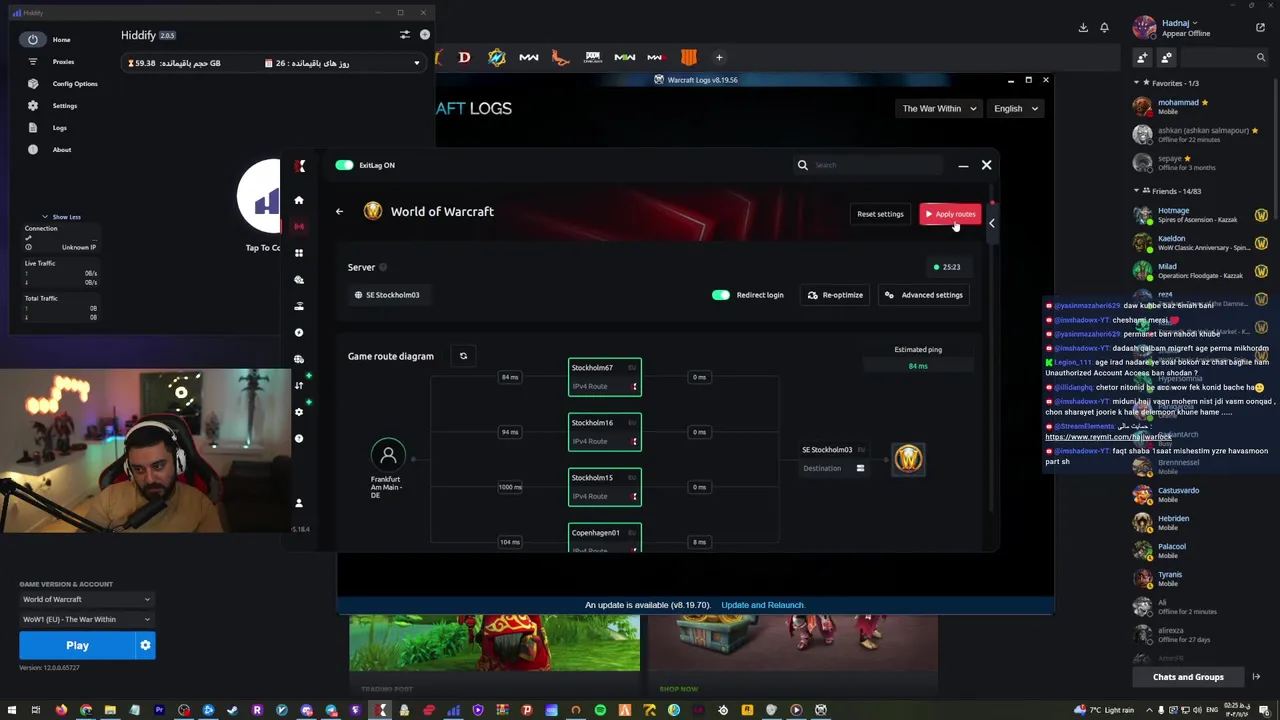
Task: Open friend settings icon in Battle.net friends list
Action: (1166, 57)
